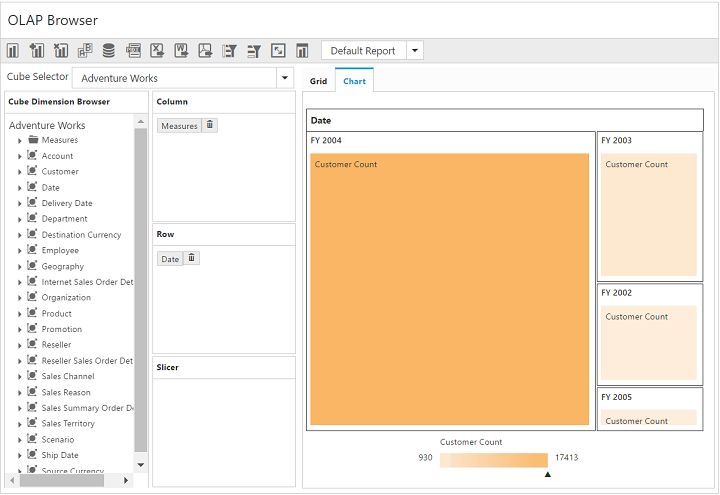The width and height of the screenshot is (720, 495).
Task: Click the black triangle legend marker
Action: click(x=548, y=474)
